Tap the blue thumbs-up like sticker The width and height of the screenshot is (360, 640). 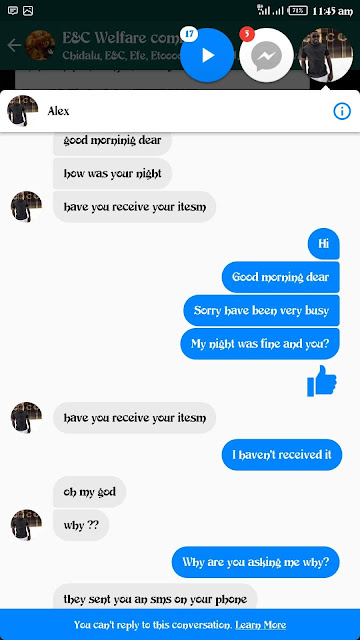(x=322, y=381)
